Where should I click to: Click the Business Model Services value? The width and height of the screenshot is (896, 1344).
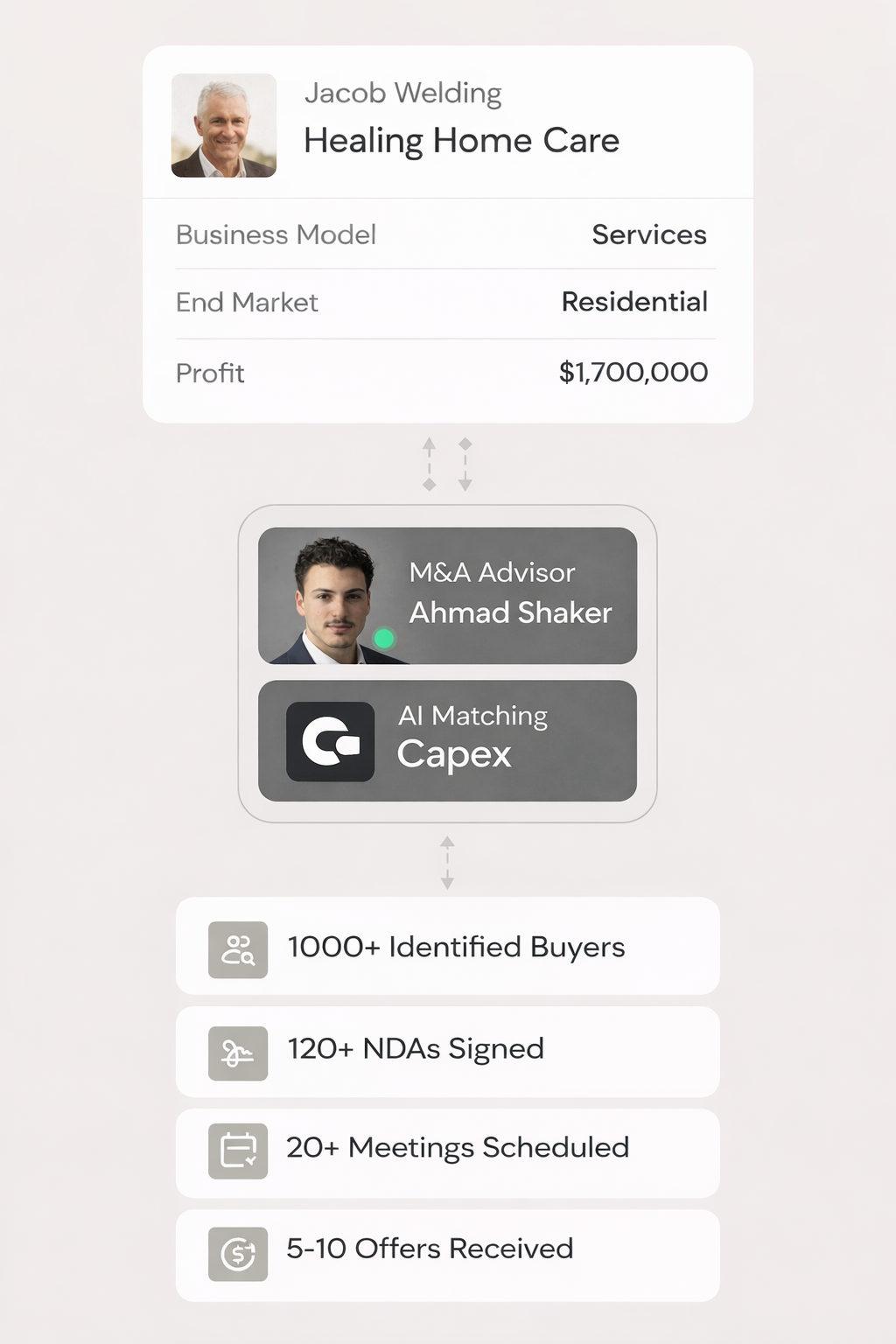[x=648, y=234]
